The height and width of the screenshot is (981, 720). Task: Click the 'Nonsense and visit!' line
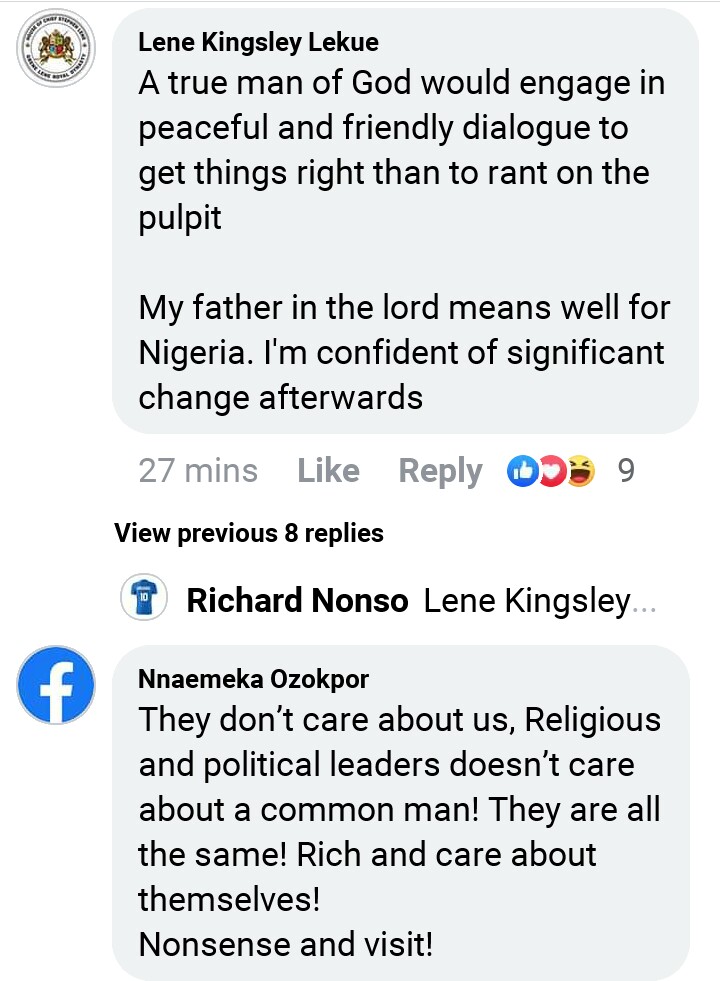(285, 943)
